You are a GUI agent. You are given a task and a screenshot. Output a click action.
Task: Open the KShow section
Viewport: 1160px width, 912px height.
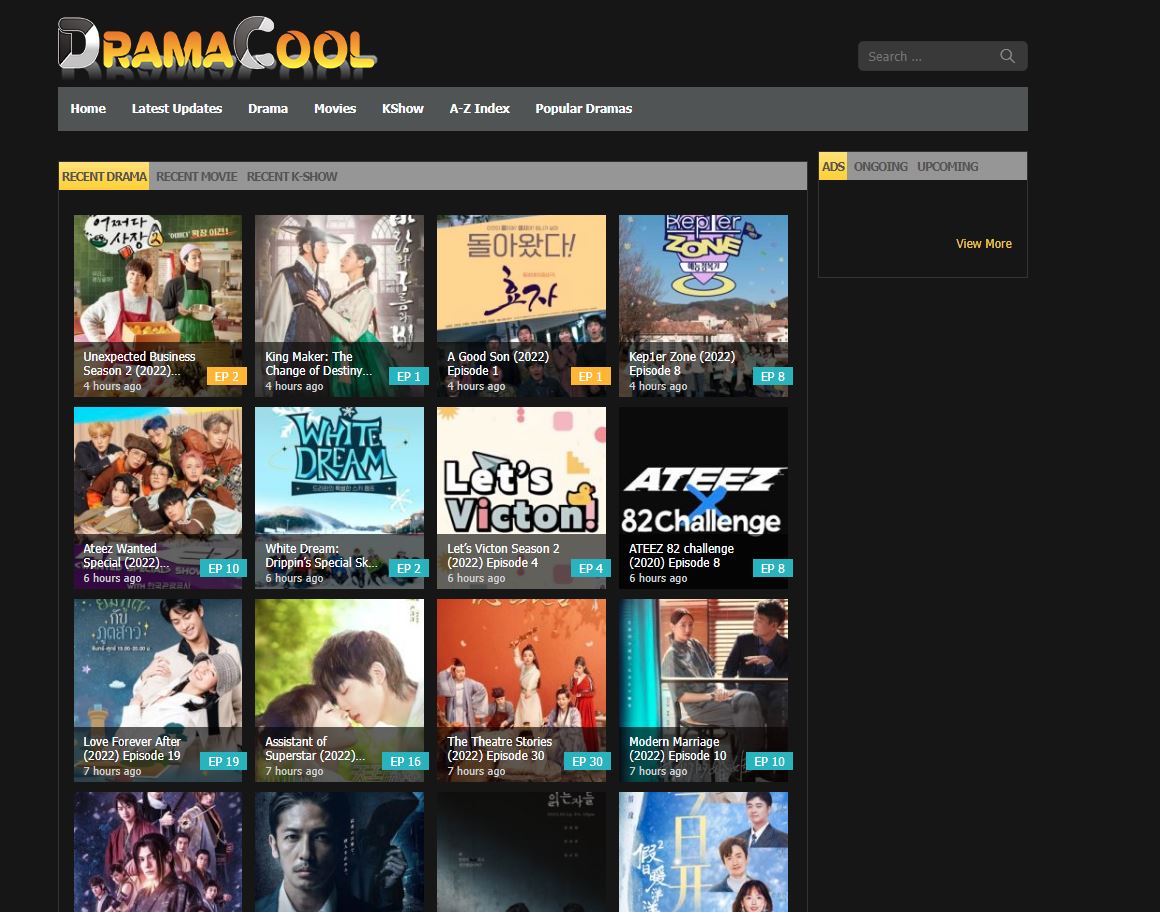[x=402, y=109]
